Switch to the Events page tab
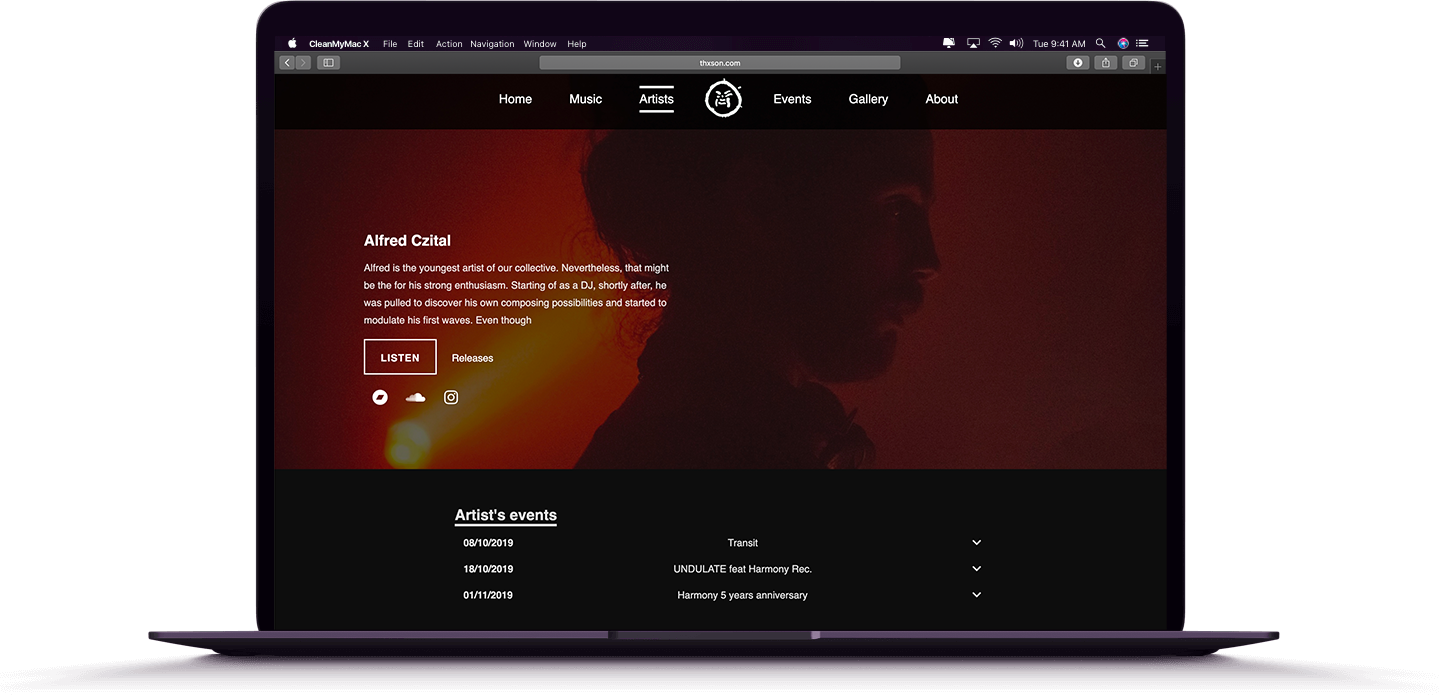The width and height of the screenshot is (1440, 695). click(x=792, y=99)
